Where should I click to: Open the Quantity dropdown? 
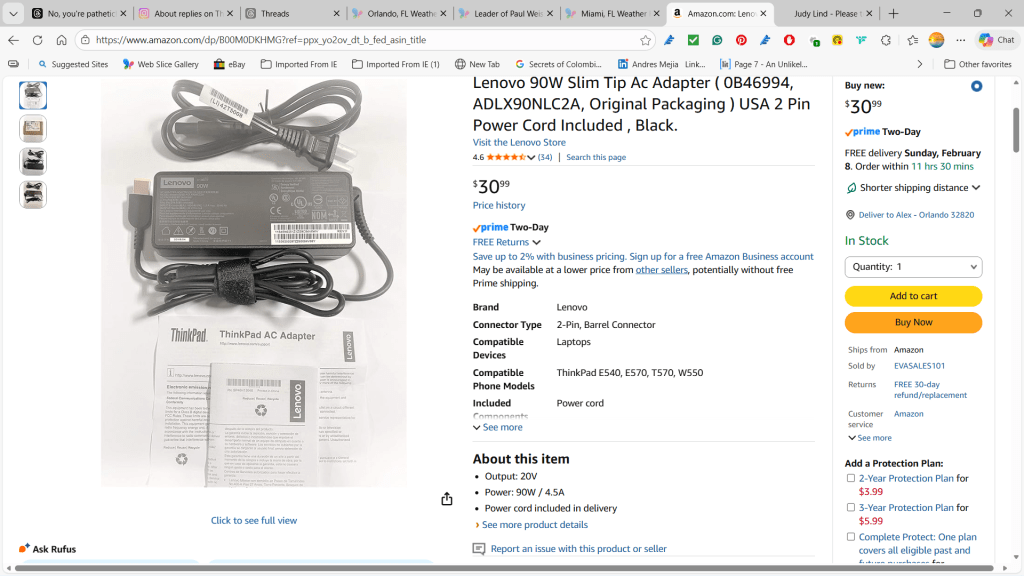[913, 266]
